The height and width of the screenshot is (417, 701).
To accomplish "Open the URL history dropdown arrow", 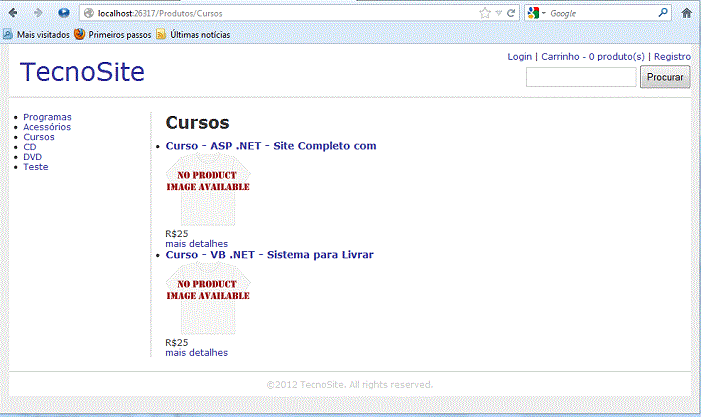I will tap(499, 13).
